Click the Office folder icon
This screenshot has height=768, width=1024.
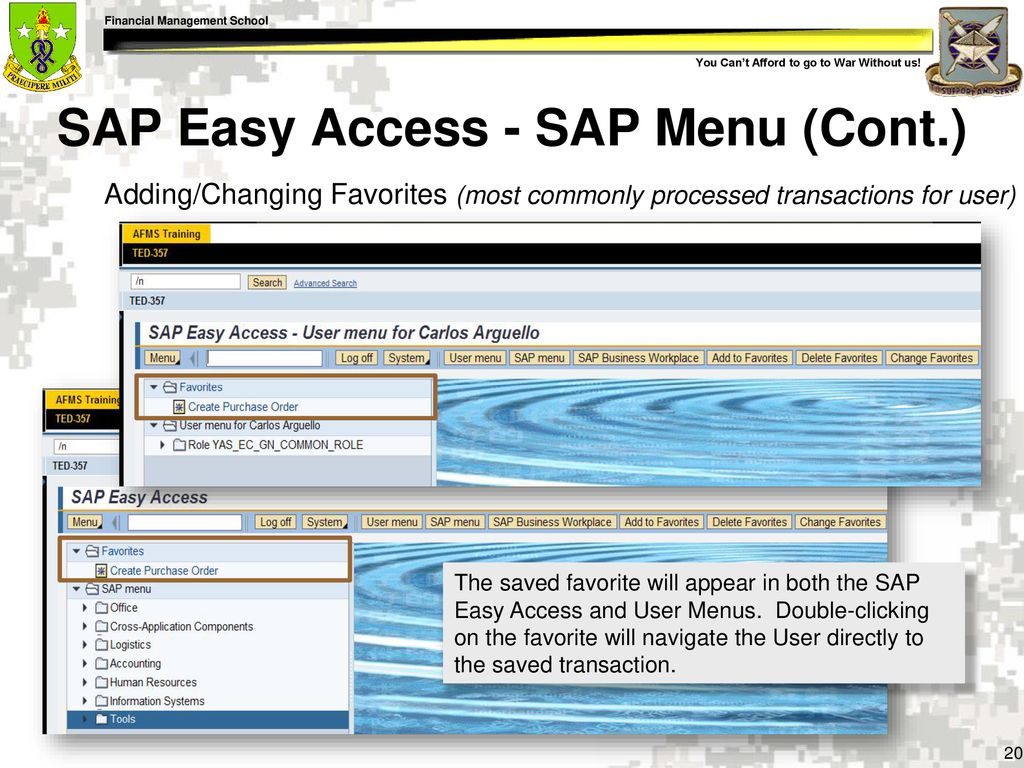pos(101,607)
